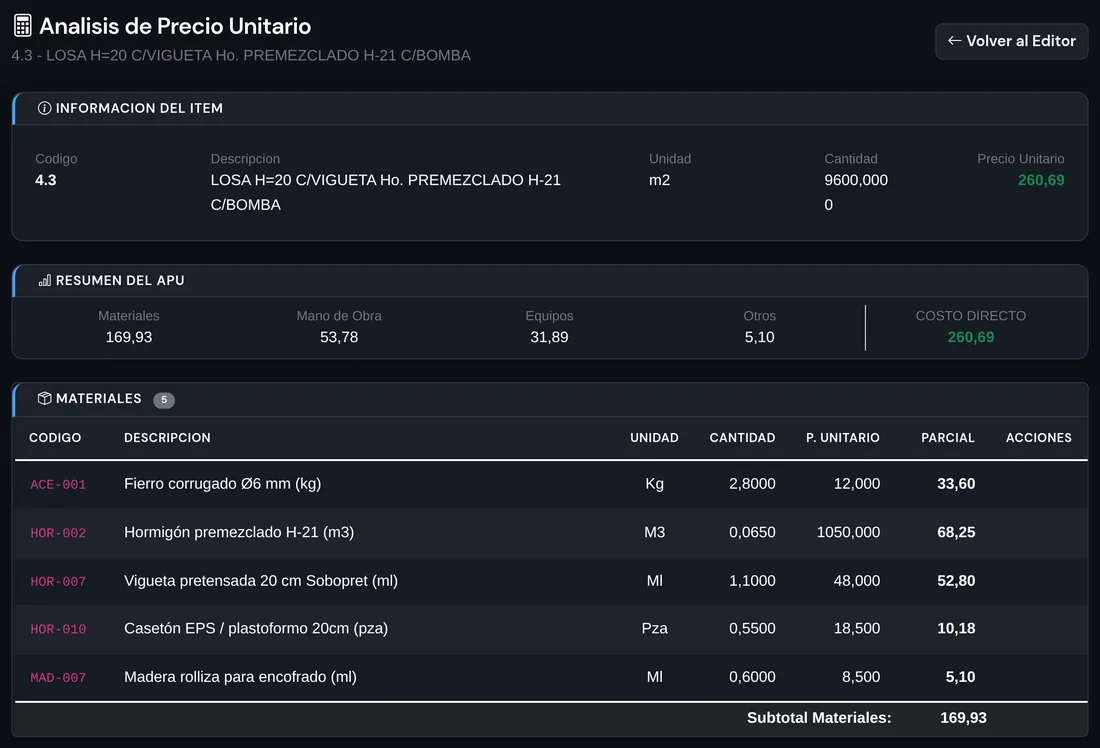Click the Volver al Editor button
Screen dimensions: 1100x748
(x=1011, y=41)
